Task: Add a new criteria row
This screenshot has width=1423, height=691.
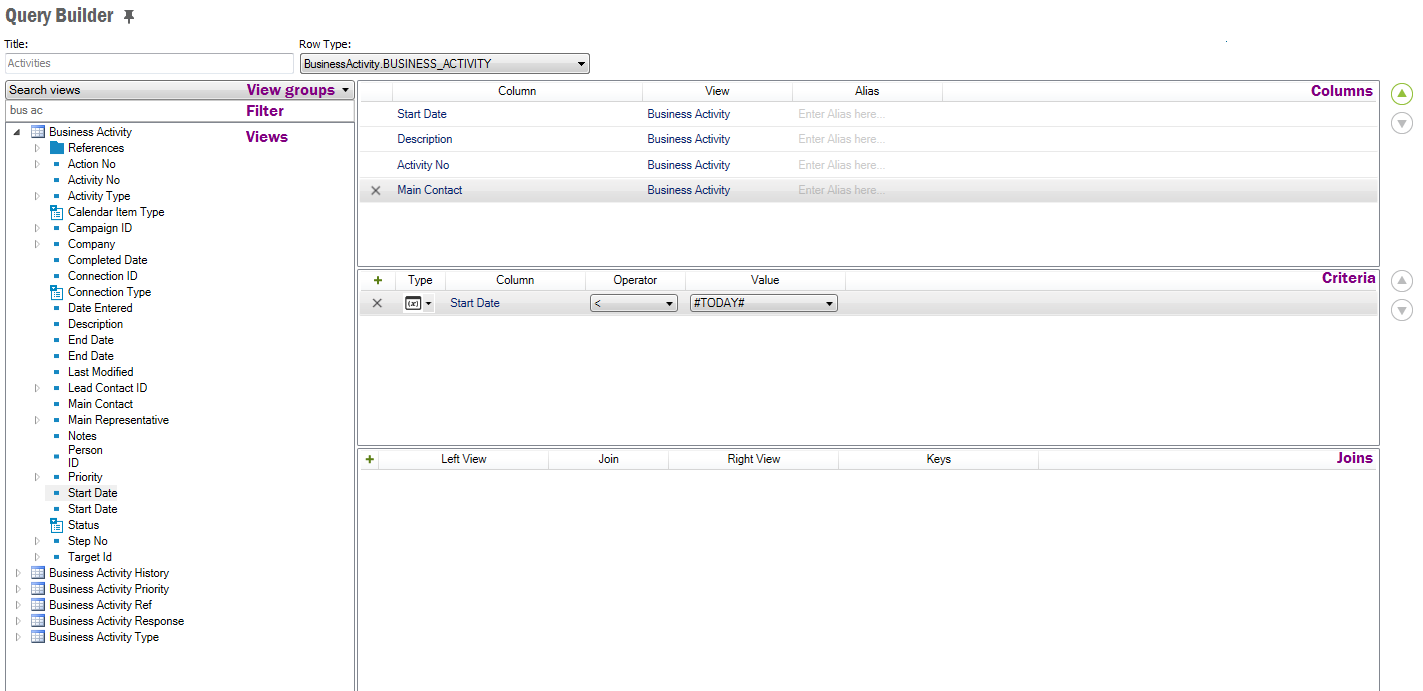Action: (x=377, y=280)
